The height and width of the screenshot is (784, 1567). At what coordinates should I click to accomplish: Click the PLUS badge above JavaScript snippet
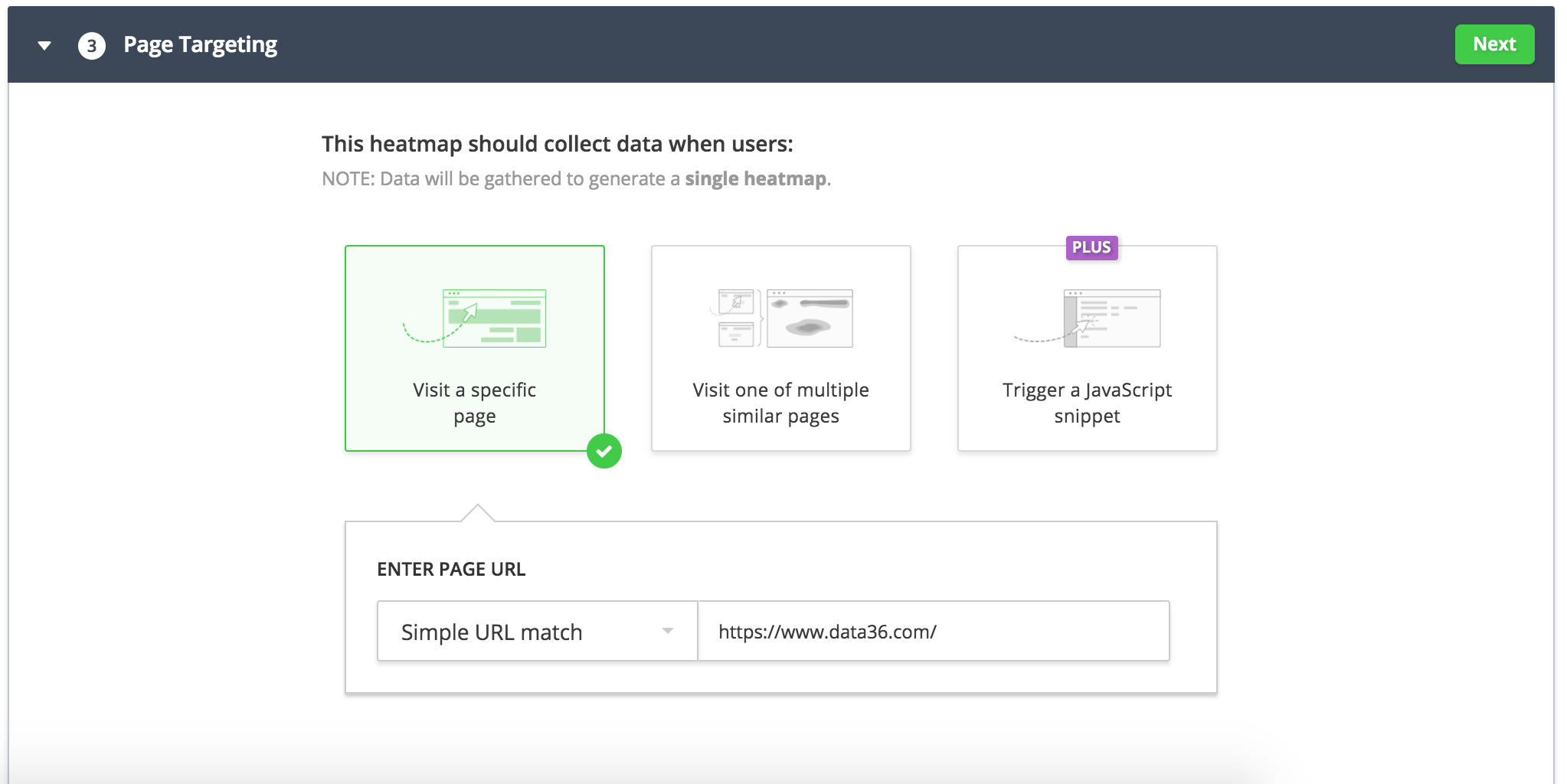[x=1093, y=247]
